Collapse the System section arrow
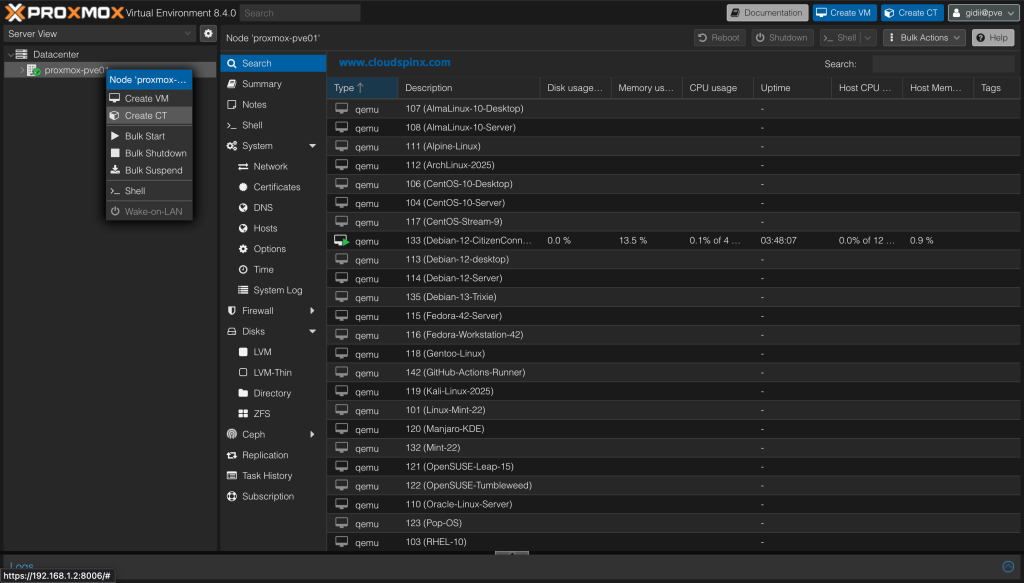The image size is (1024, 583). 312,146
